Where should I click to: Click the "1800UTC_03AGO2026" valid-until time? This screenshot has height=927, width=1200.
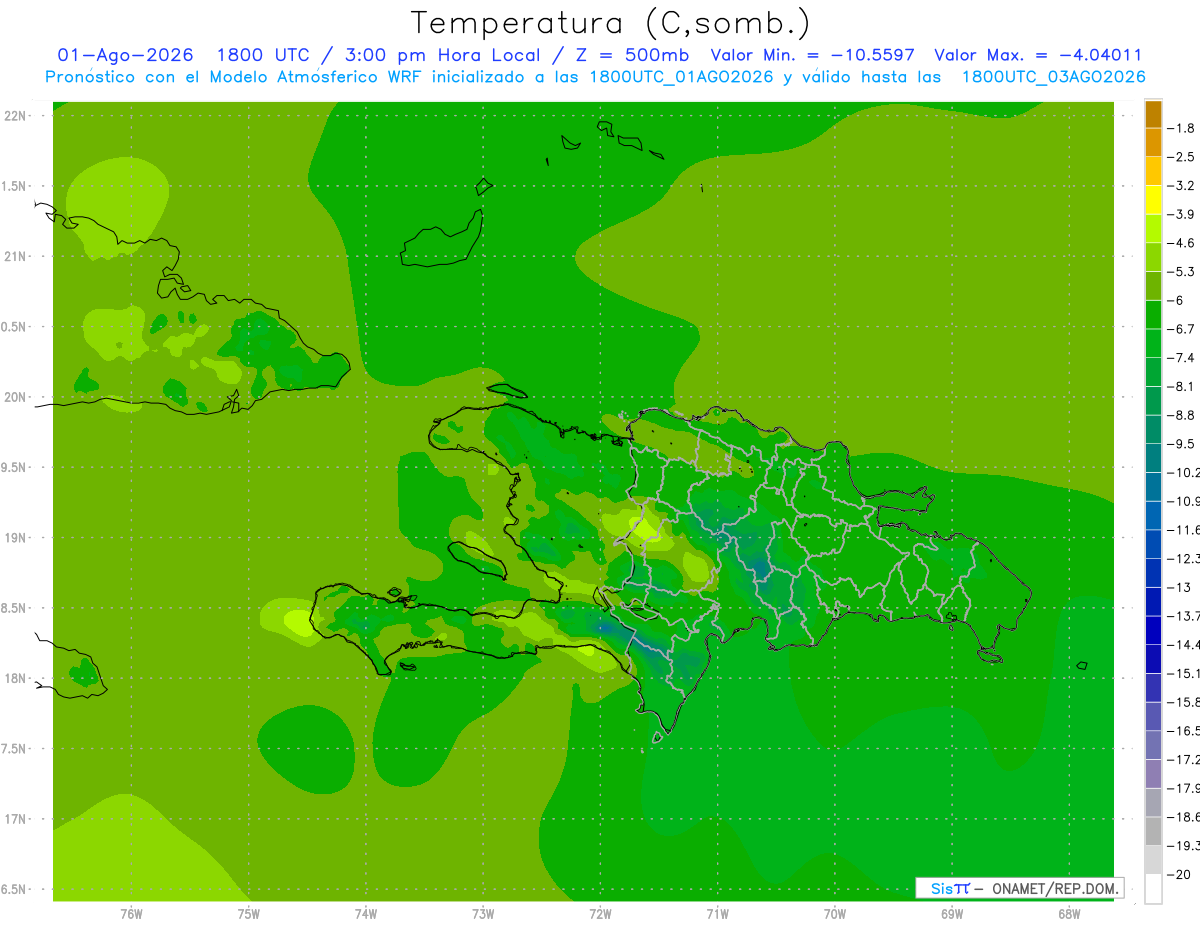tap(1053, 77)
